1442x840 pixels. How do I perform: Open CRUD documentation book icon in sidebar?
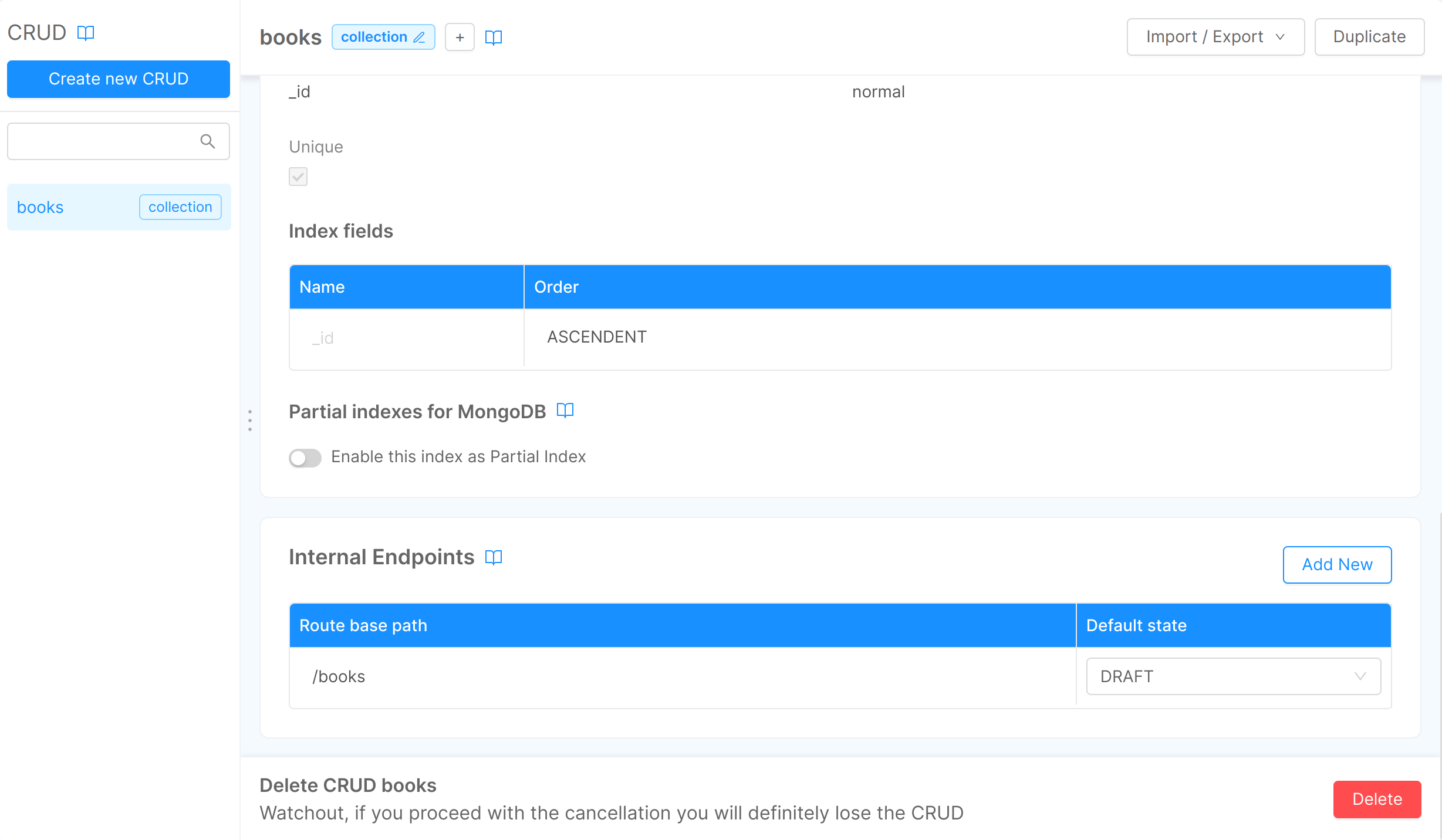click(x=86, y=33)
